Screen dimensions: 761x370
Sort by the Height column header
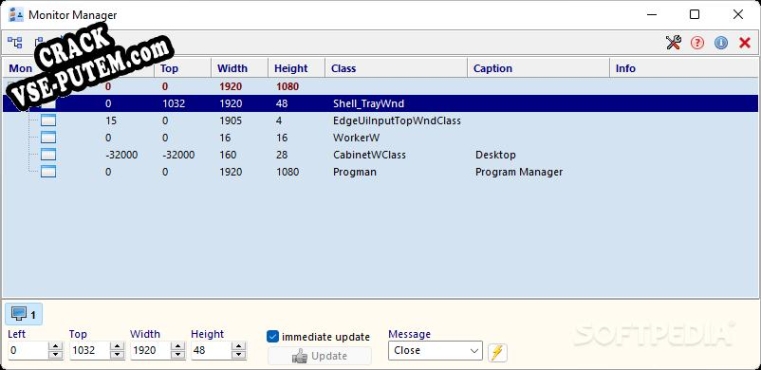click(297, 68)
